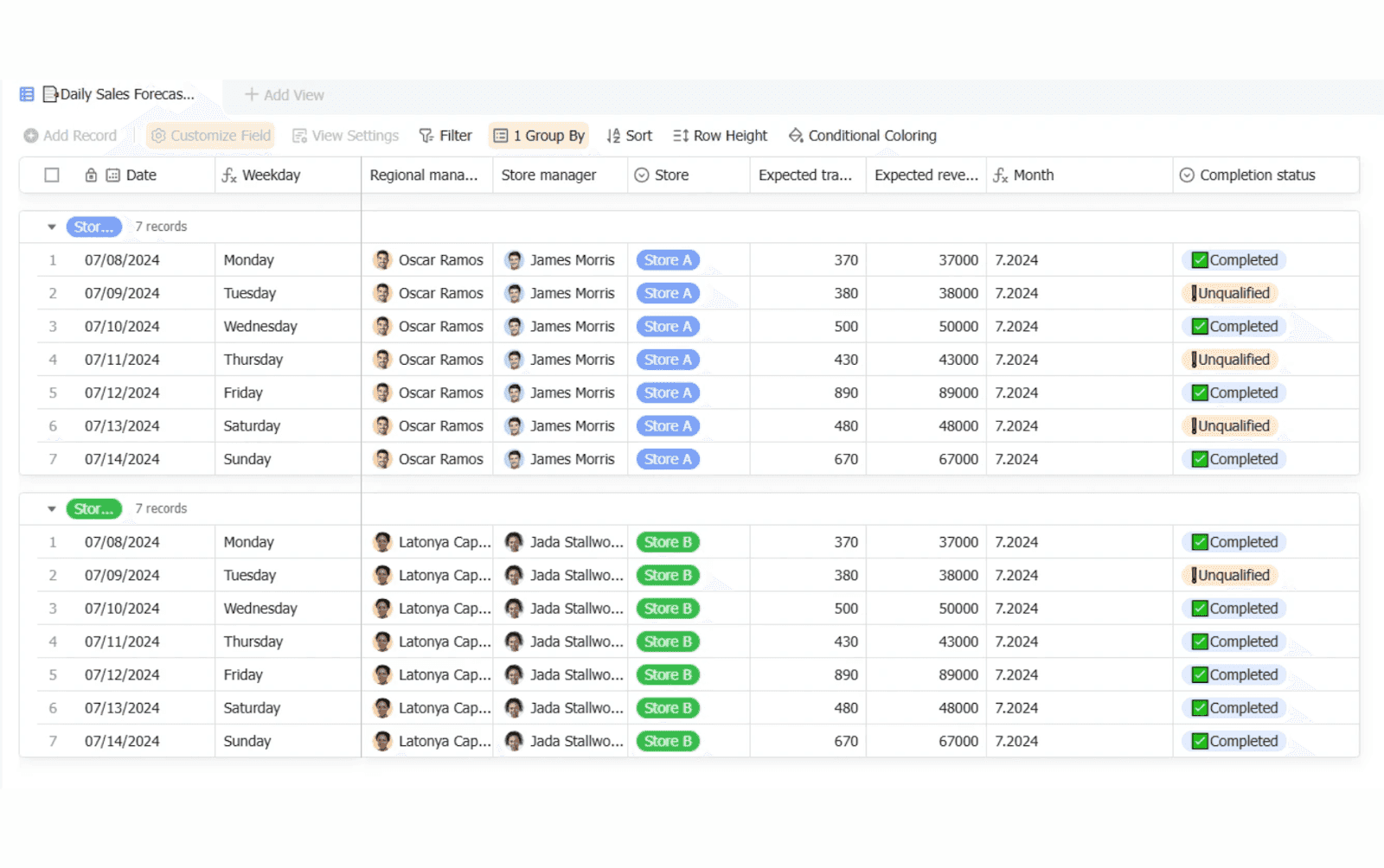Click the Month formula column header

pyautogui.click(x=1080, y=176)
